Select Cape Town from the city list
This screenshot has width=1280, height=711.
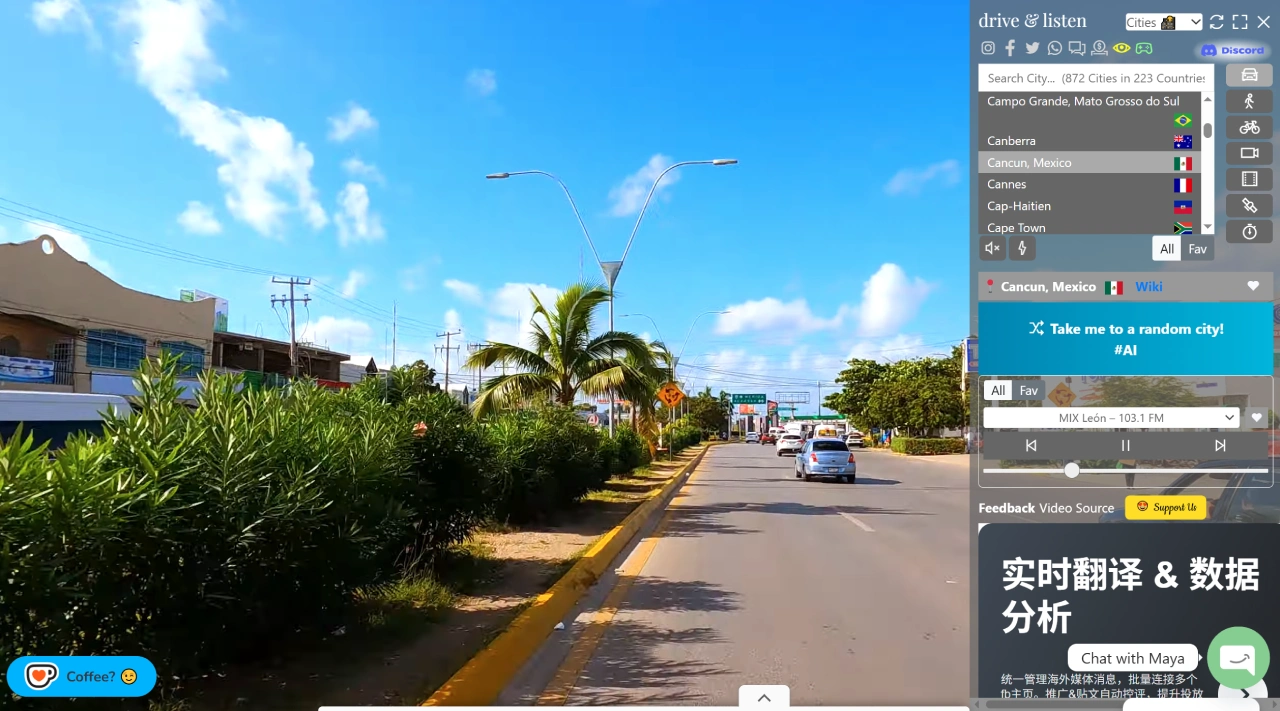(1089, 227)
